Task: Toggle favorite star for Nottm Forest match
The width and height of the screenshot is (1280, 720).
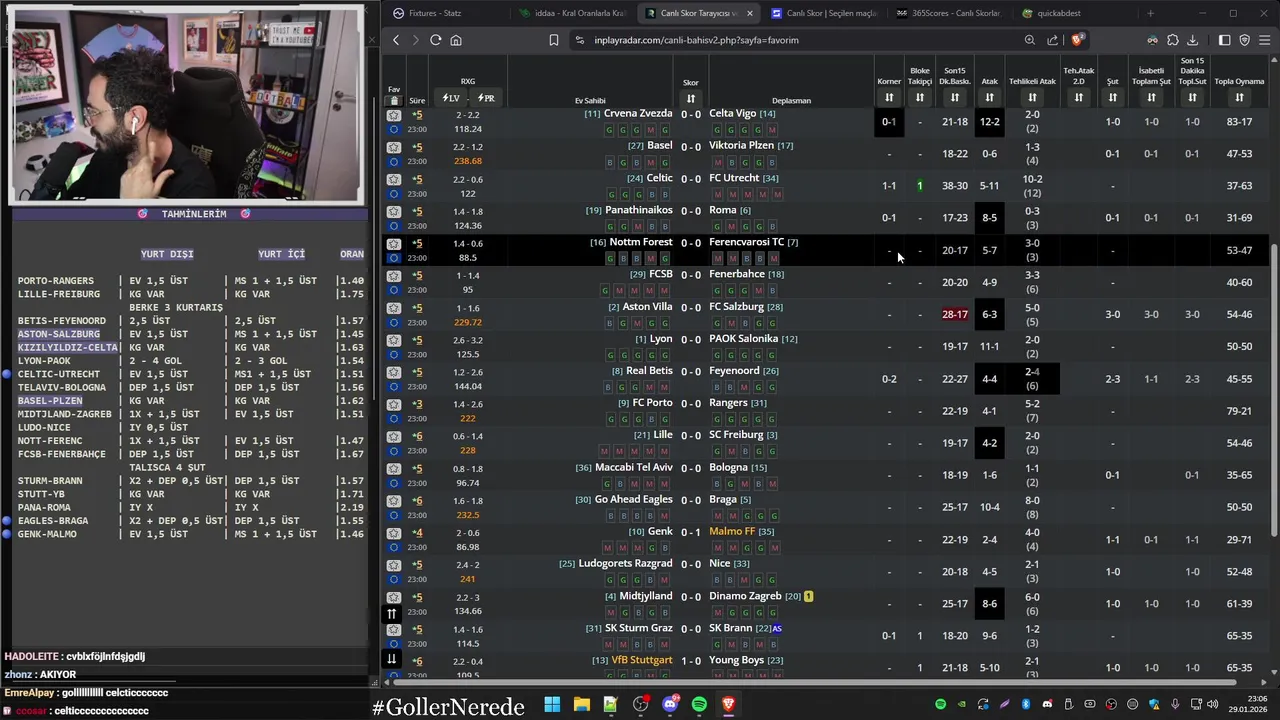Action: [x=394, y=243]
